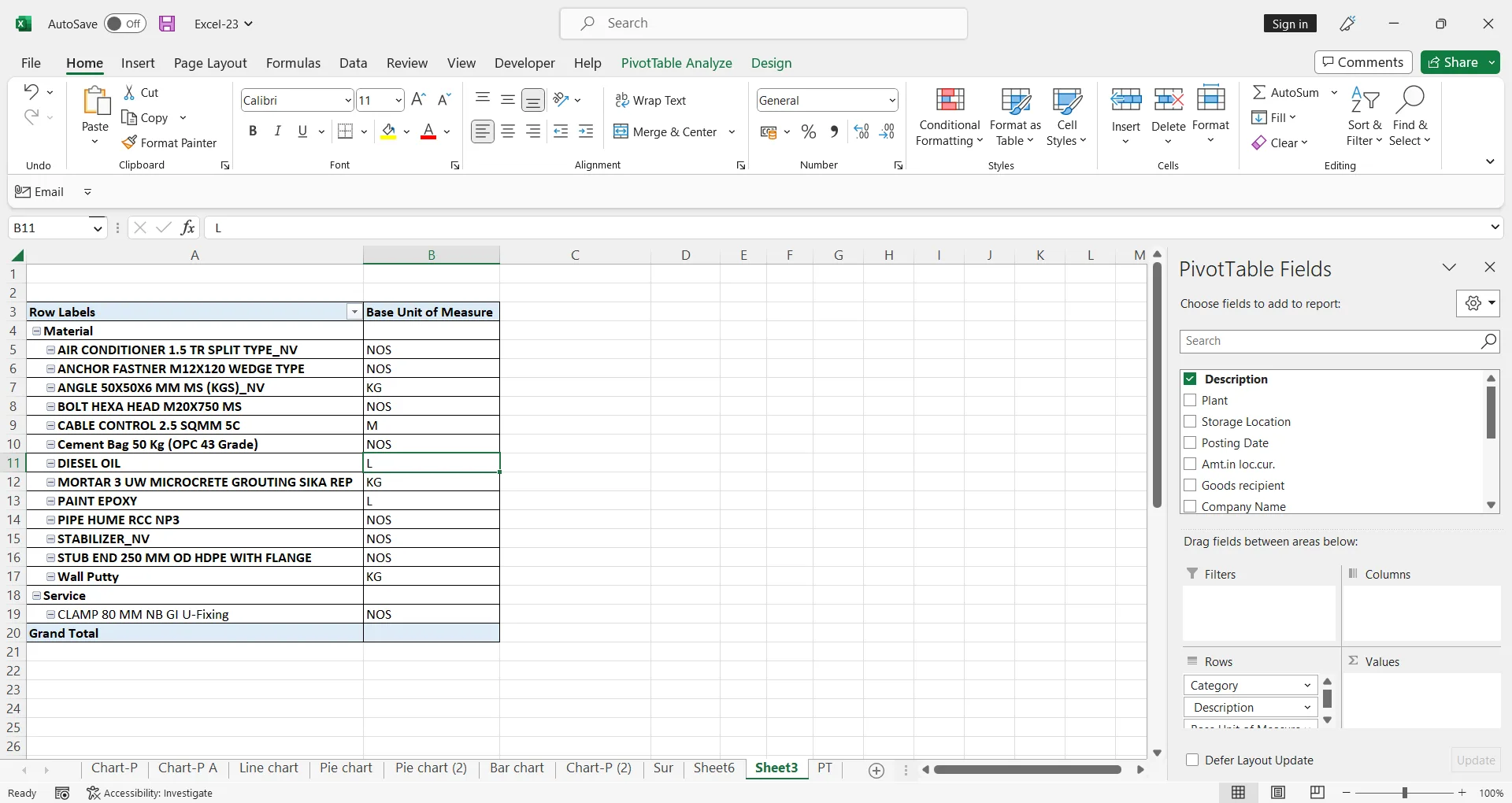The image size is (1512, 803).
Task: Open Row Labels filter dropdown
Action: tap(354, 312)
